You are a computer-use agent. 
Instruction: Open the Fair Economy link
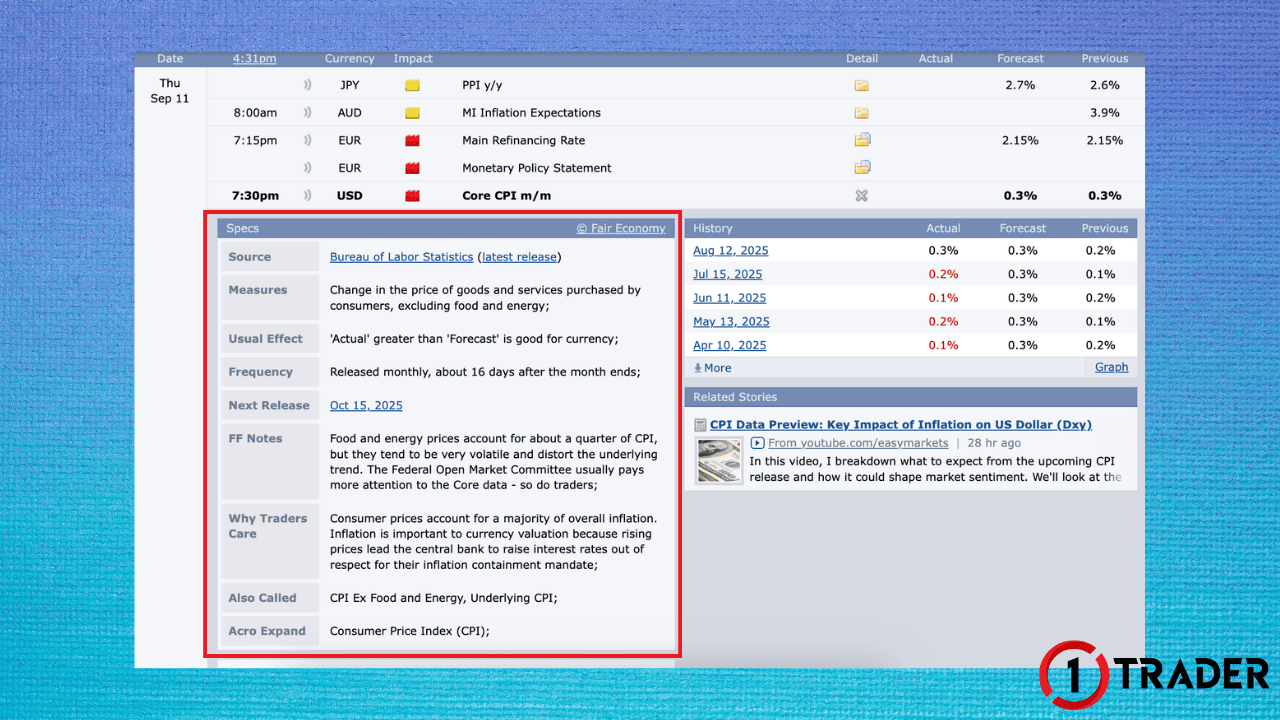621,228
